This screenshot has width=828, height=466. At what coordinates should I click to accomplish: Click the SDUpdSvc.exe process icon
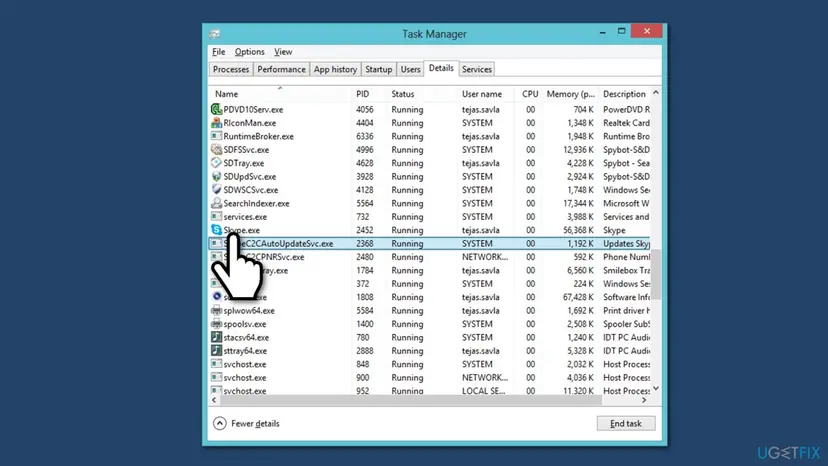click(x=216, y=176)
